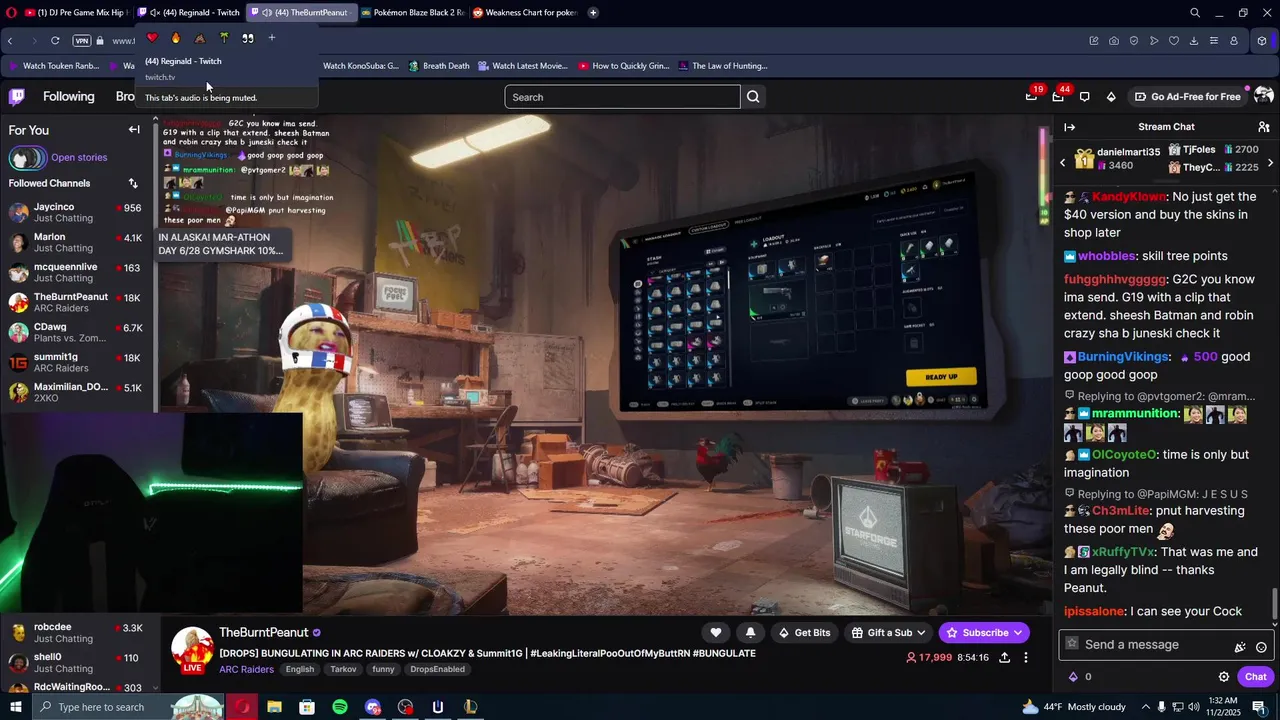The height and width of the screenshot is (720, 1280).
Task: Open summit1g's channel in sidebar
Action: tap(76, 362)
